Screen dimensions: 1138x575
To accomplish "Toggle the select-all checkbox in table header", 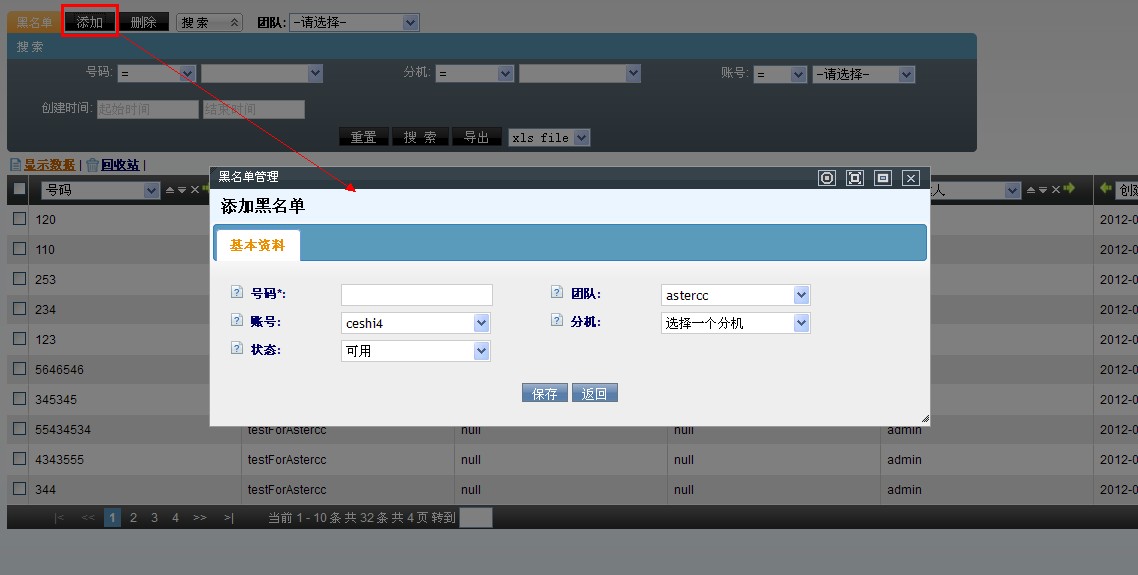I will tap(19, 189).
